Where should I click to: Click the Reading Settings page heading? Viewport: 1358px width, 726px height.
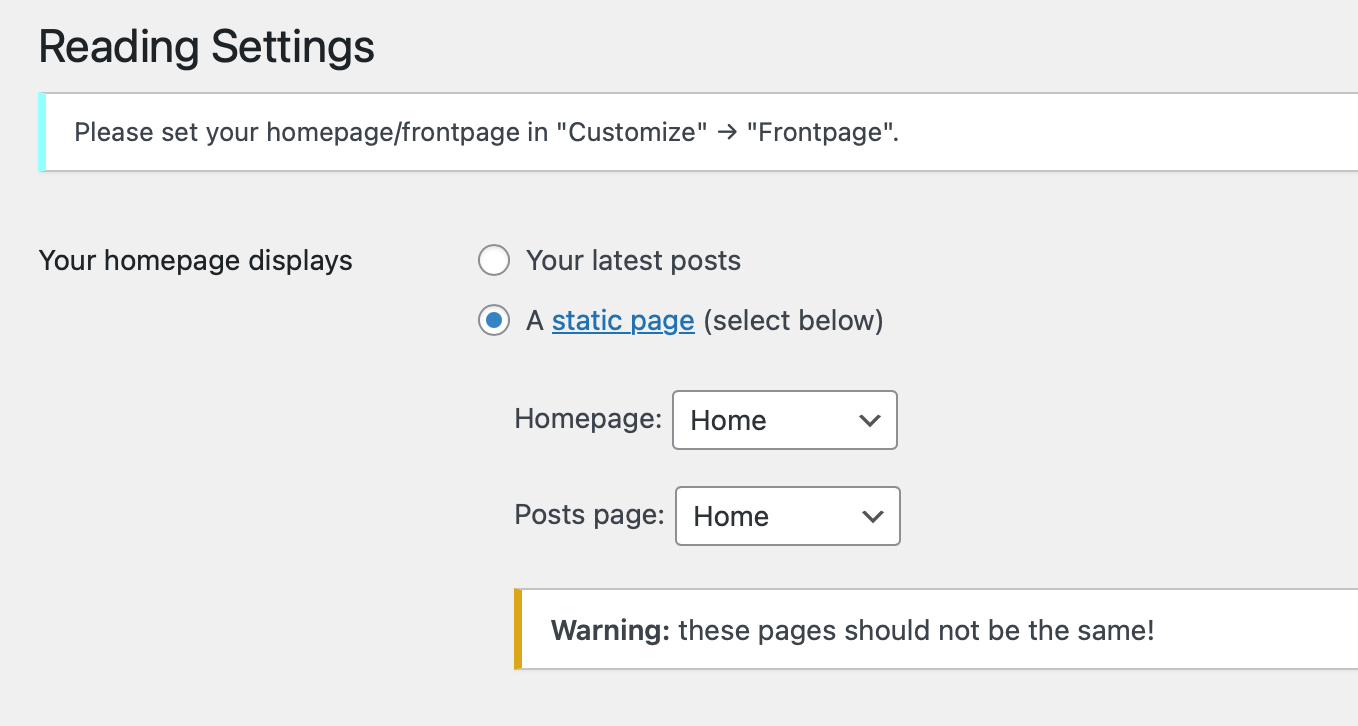[206, 46]
